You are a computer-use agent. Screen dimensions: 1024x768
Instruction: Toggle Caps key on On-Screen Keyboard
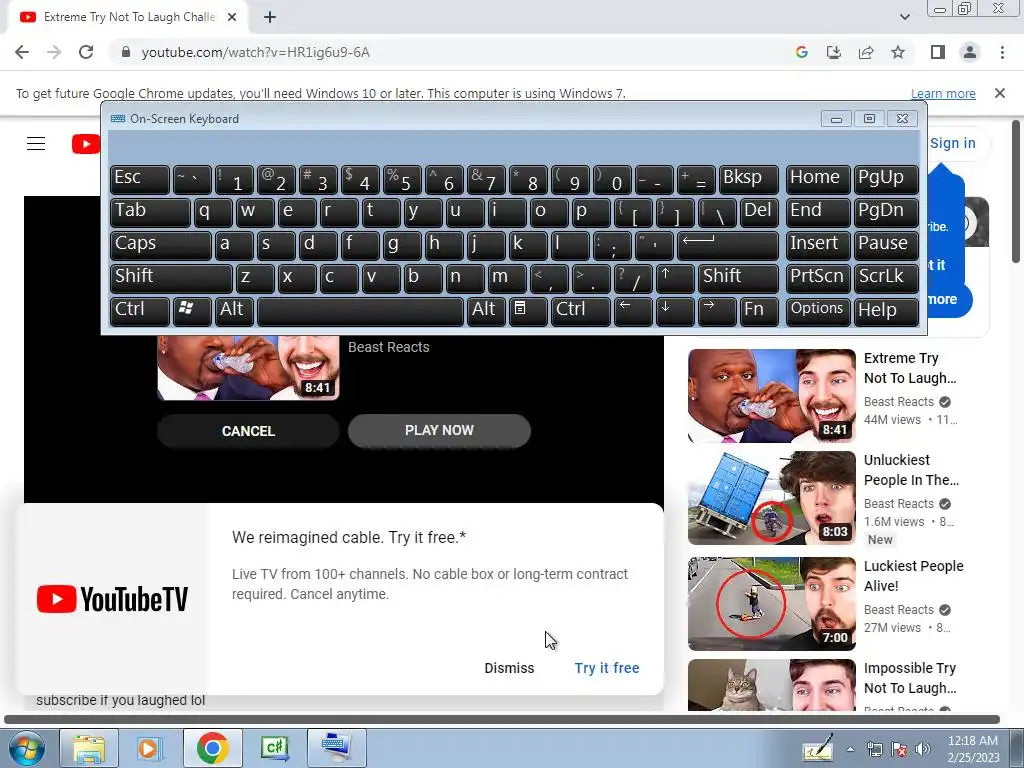[161, 245]
